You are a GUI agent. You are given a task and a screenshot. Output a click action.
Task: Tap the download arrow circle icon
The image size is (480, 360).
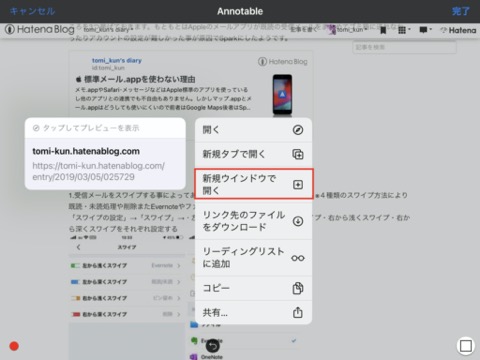(298, 221)
